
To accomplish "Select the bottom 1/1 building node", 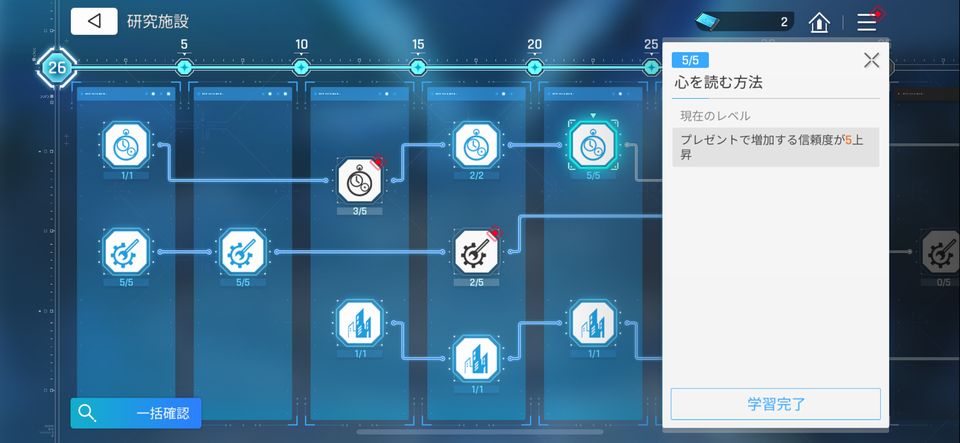I will coord(476,359).
